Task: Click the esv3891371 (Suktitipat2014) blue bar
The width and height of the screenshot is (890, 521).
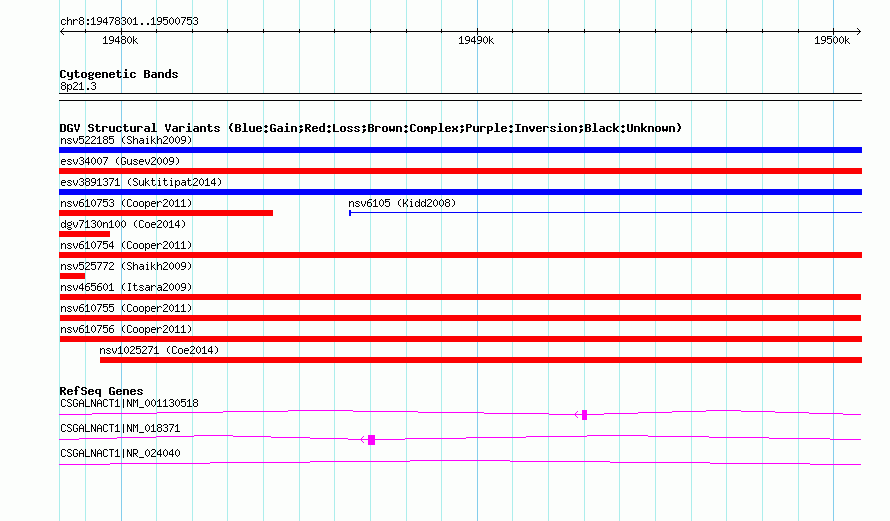Action: [x=460, y=192]
